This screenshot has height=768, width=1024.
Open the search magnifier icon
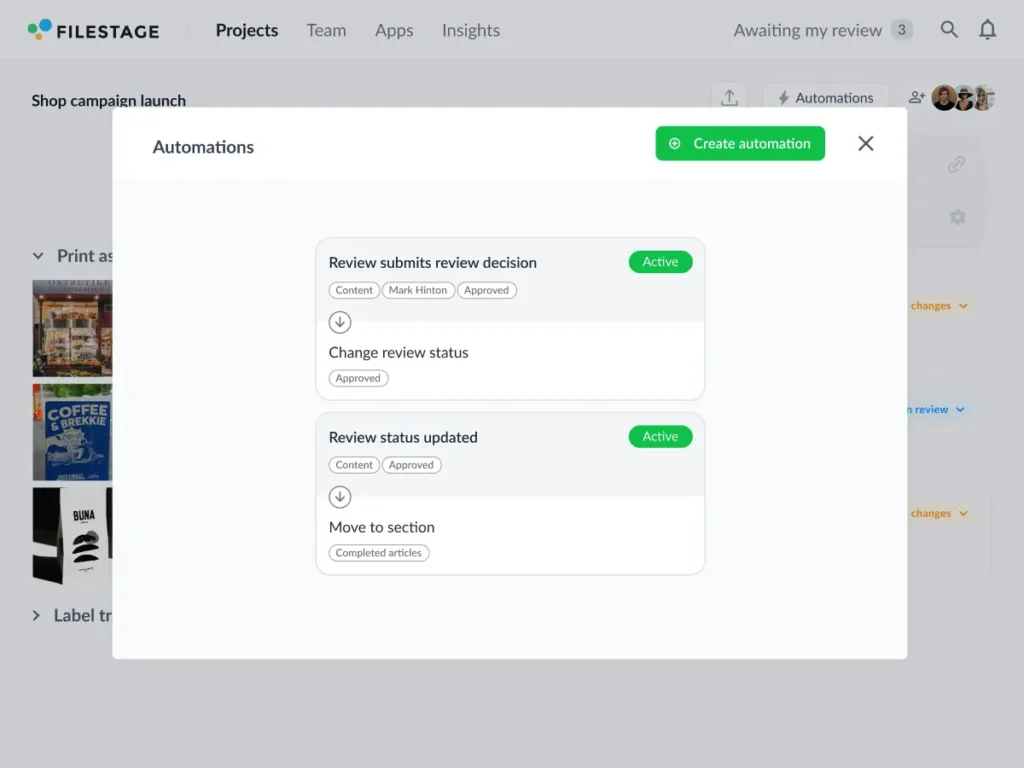pyautogui.click(x=949, y=30)
